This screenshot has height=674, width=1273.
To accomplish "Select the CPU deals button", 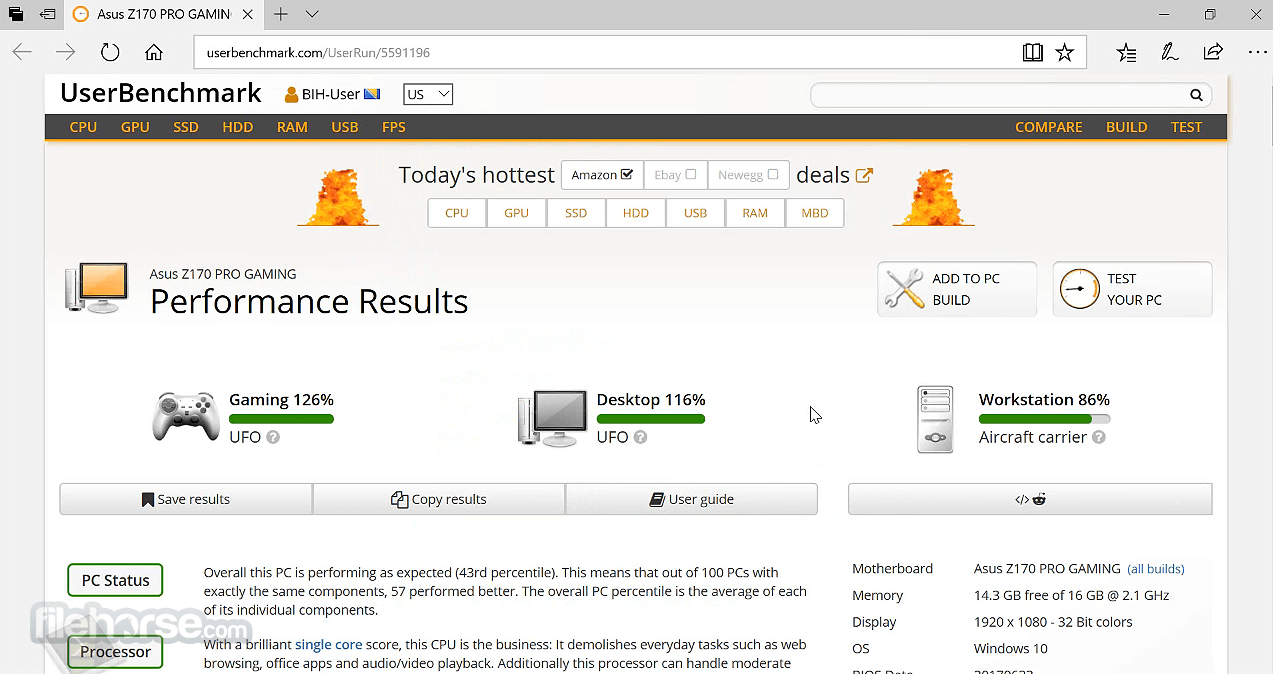I will tap(457, 213).
